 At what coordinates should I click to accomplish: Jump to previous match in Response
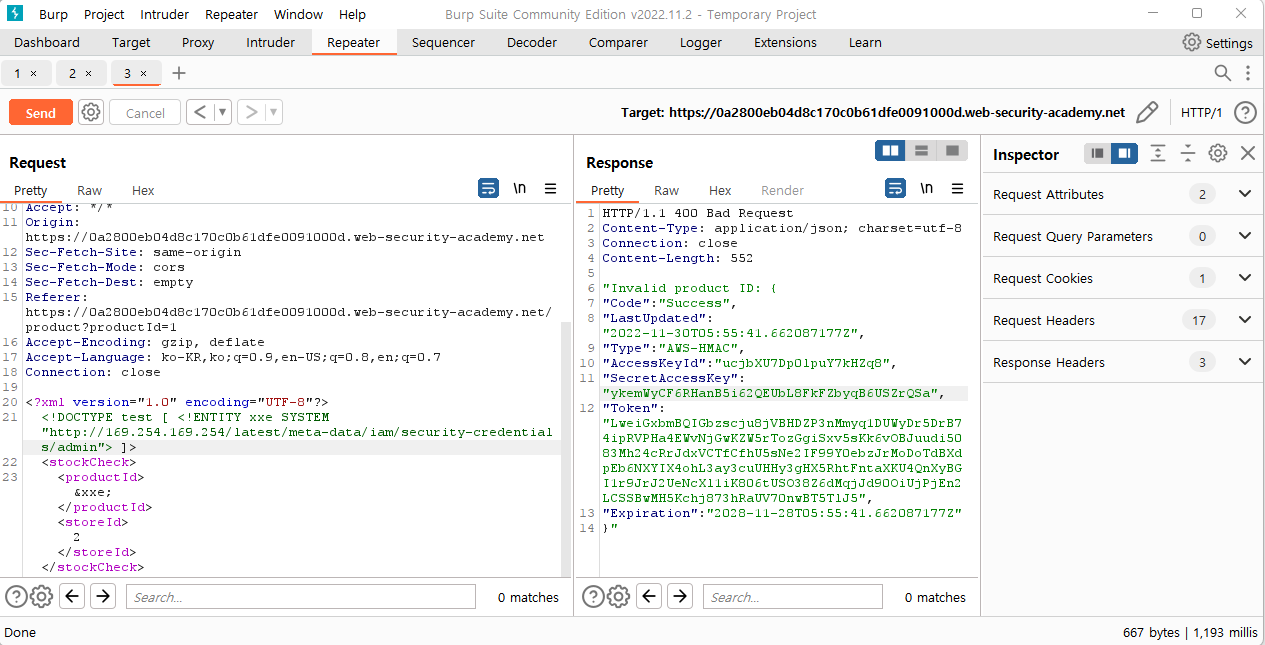point(649,597)
